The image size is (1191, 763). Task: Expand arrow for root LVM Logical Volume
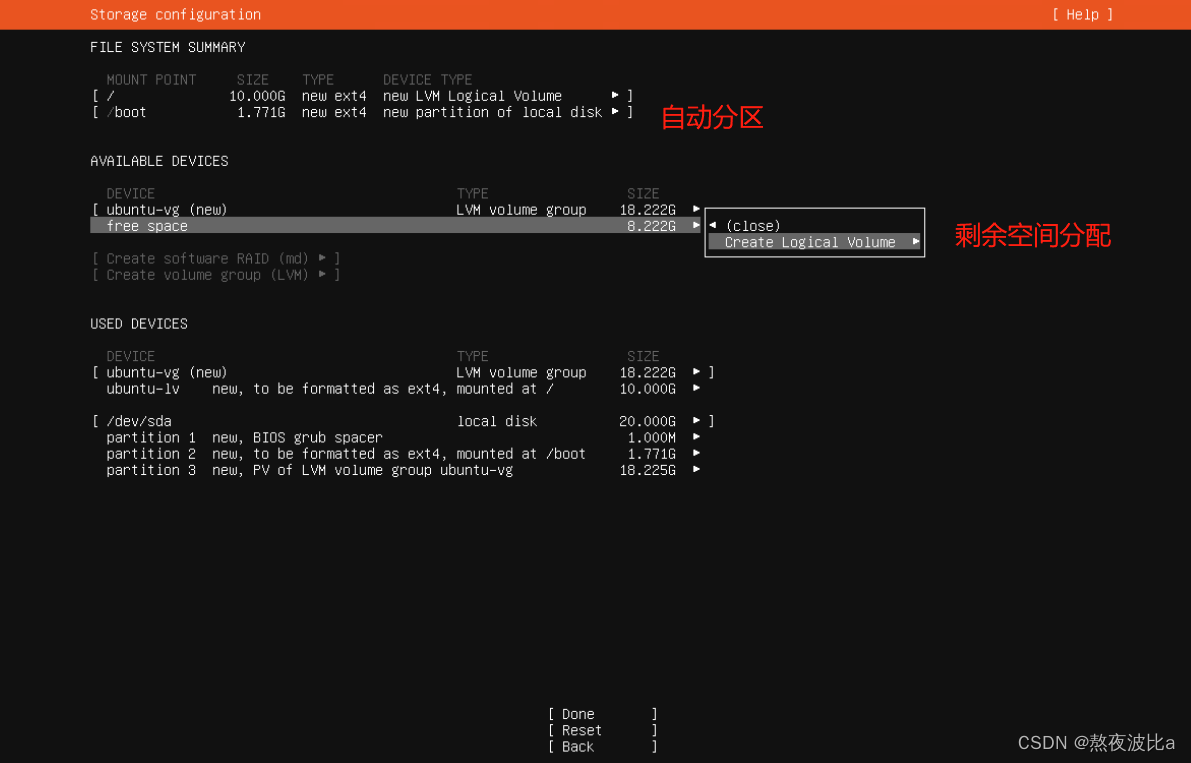point(615,95)
